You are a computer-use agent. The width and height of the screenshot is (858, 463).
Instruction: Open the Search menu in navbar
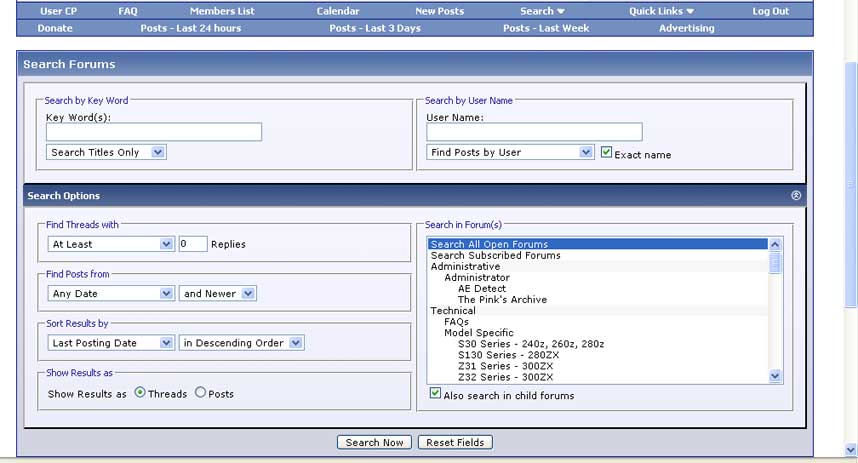[542, 11]
